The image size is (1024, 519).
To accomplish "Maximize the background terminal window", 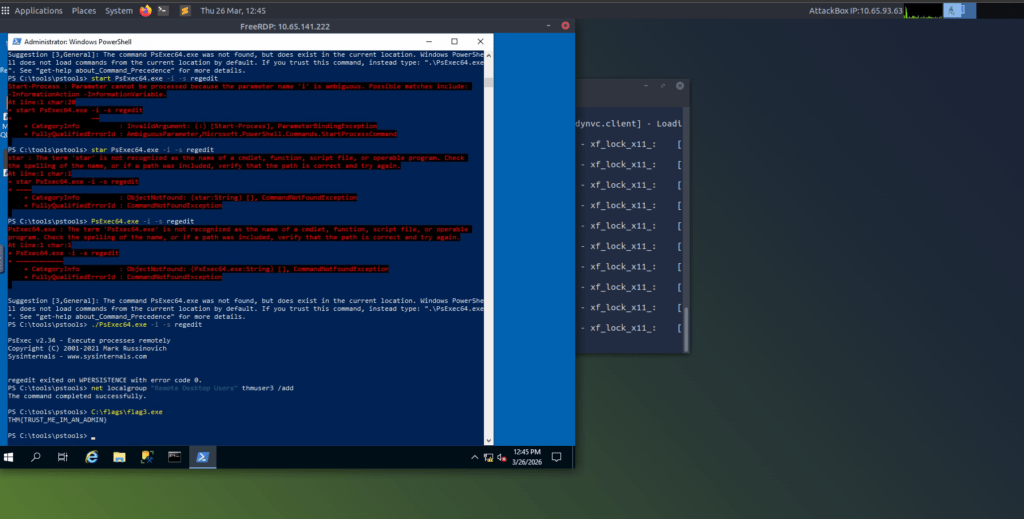I will point(663,86).
